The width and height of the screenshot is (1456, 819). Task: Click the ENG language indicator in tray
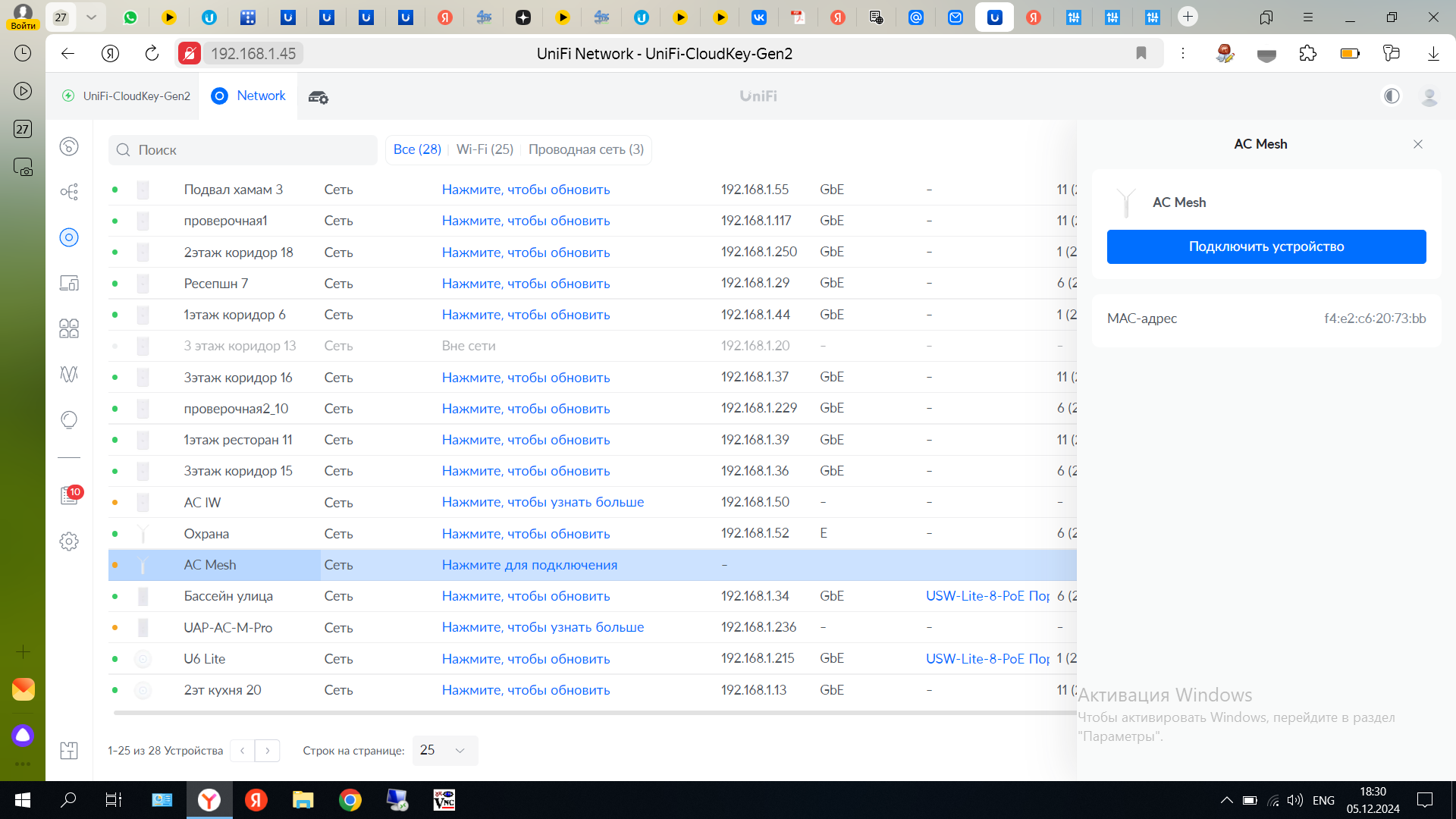pos(1323,800)
